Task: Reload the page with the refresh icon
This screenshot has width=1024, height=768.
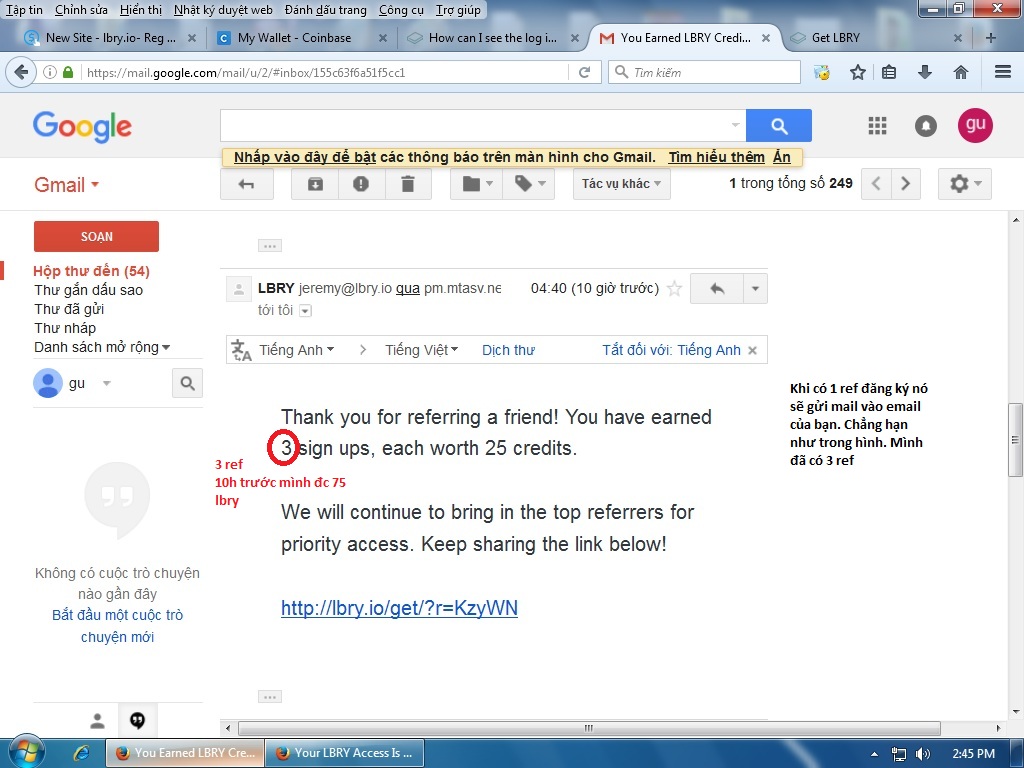Action: tap(584, 72)
